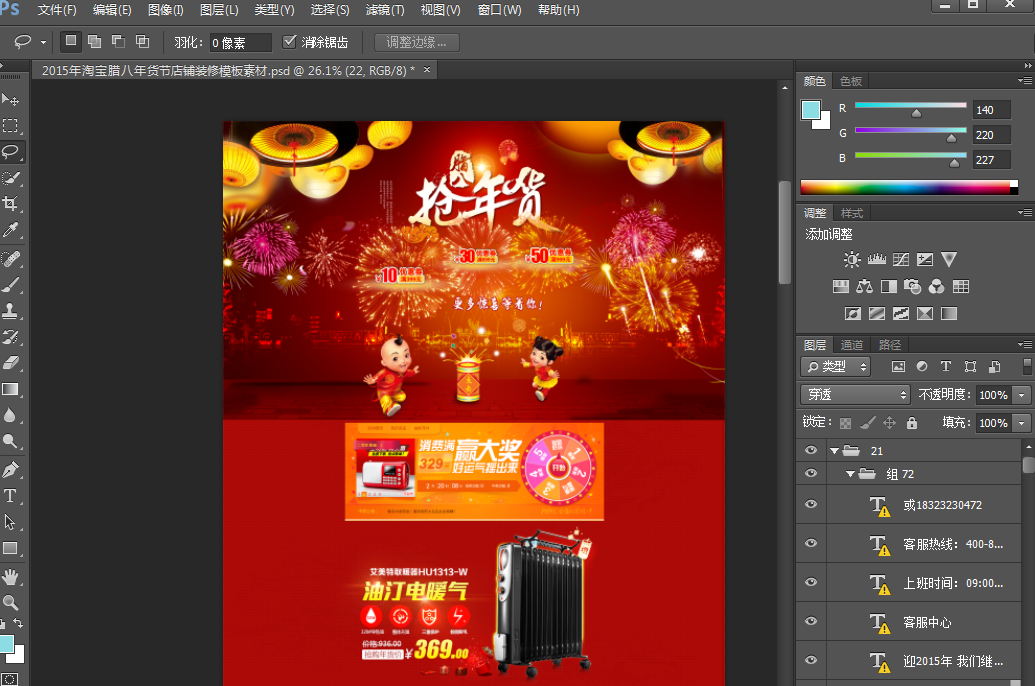Switch to the 色板 tab
1035x686 pixels.
(851, 81)
